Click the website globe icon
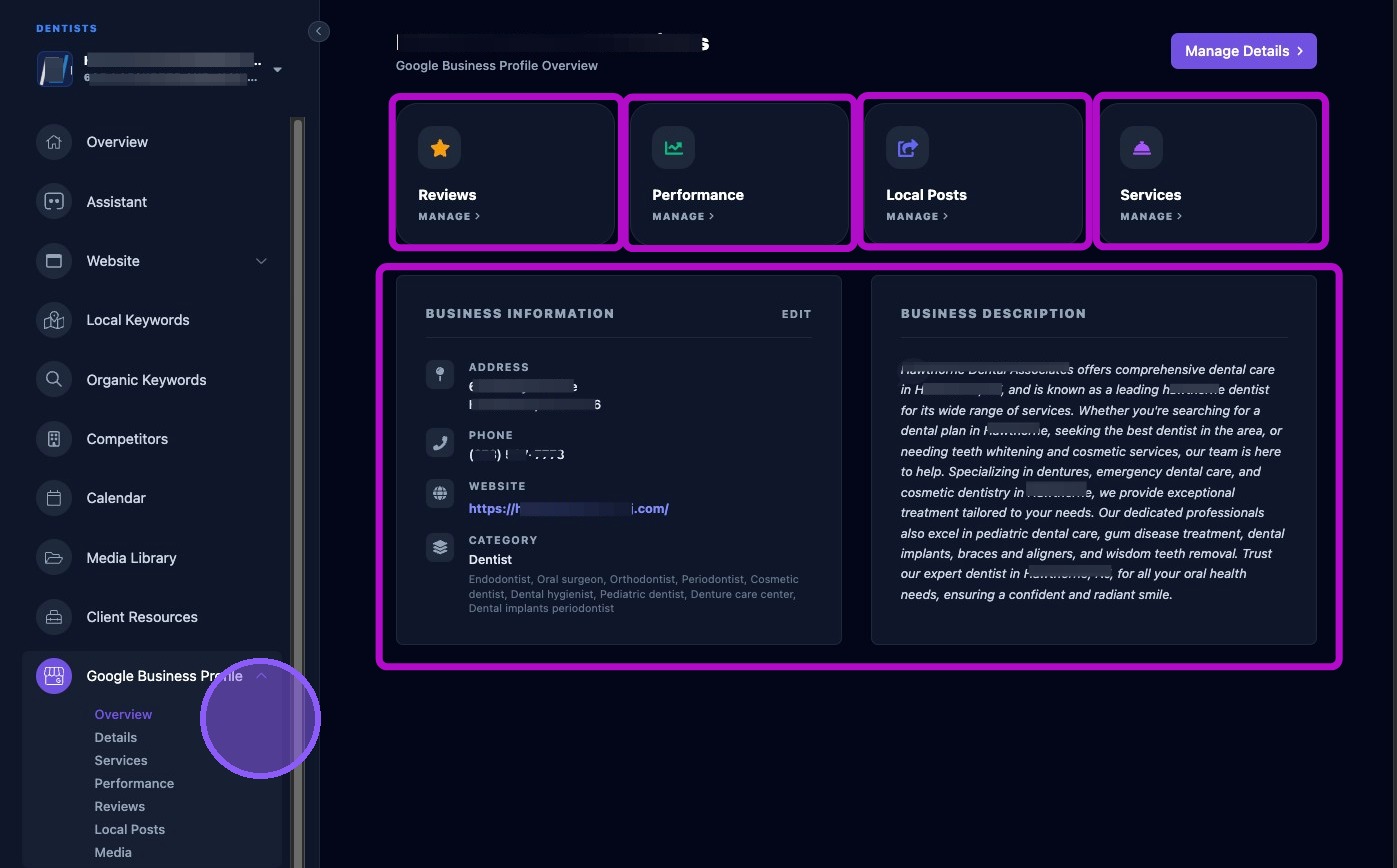1397x868 pixels. (440, 494)
